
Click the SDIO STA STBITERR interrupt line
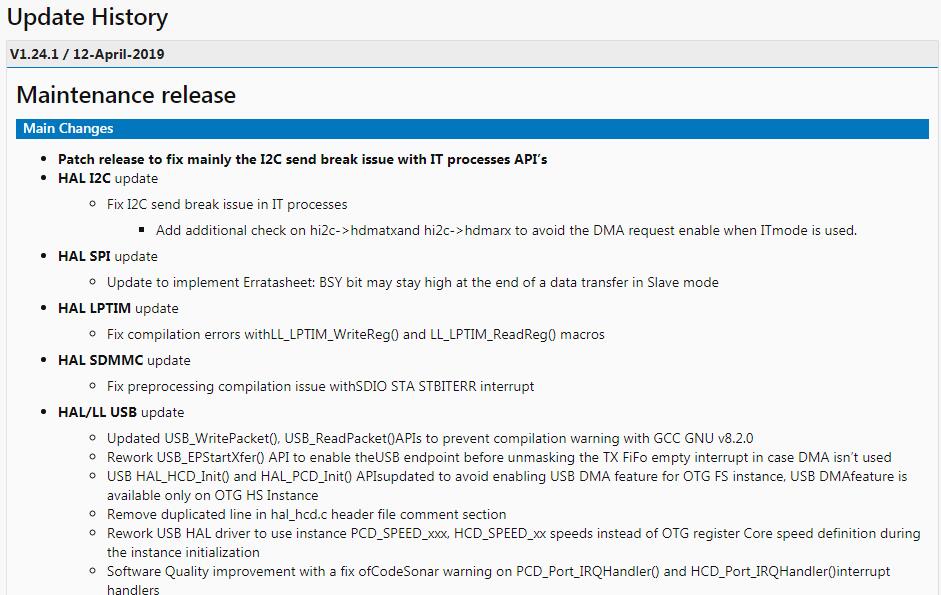tap(320, 386)
